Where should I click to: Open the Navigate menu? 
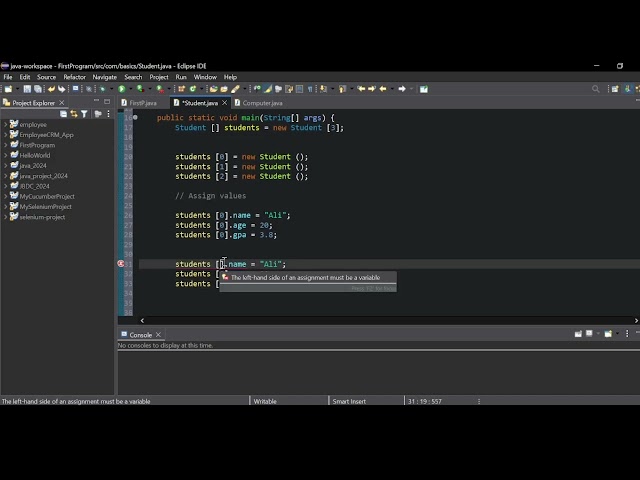(x=104, y=77)
